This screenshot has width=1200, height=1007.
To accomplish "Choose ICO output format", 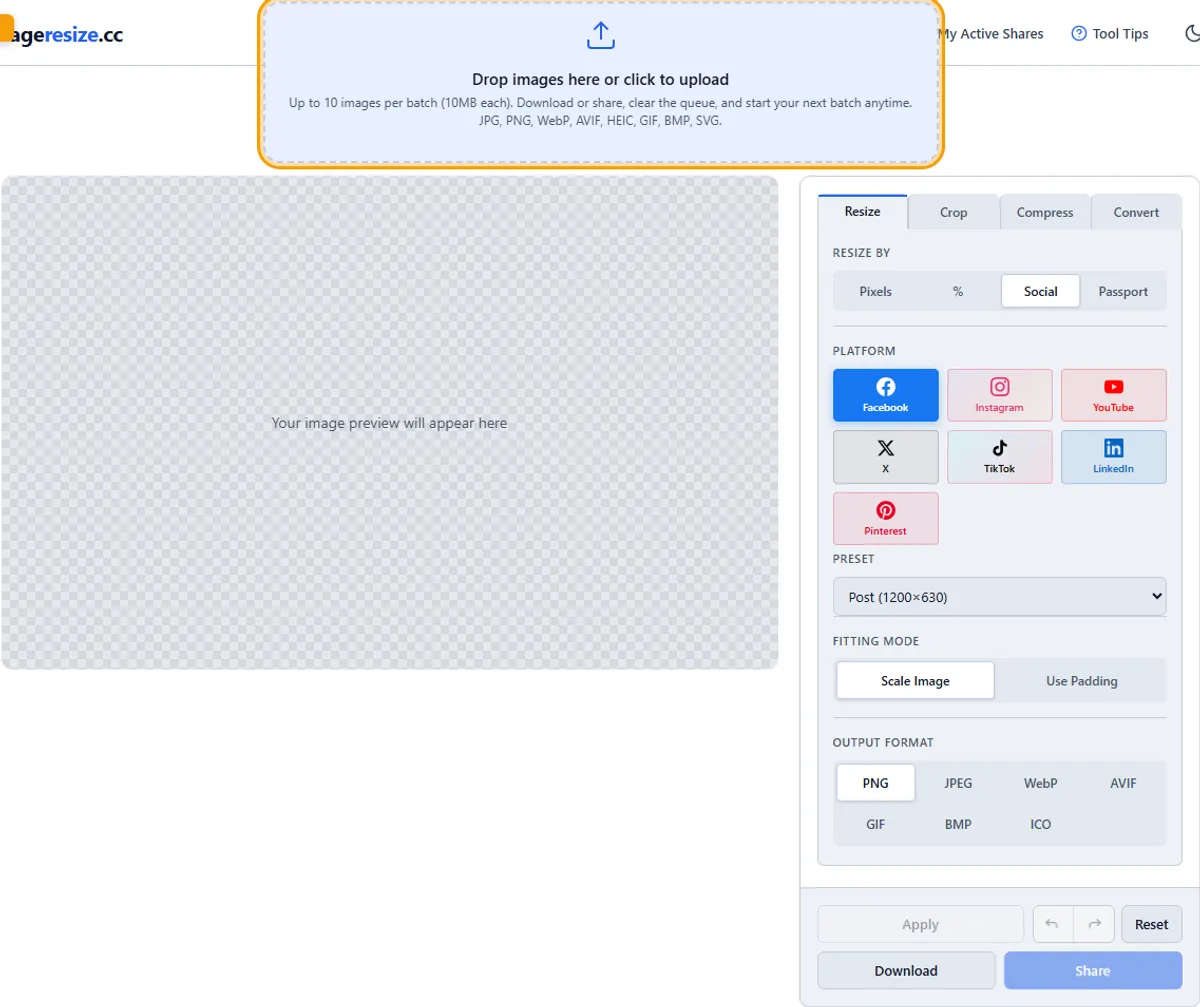I will pyautogui.click(x=1041, y=825).
